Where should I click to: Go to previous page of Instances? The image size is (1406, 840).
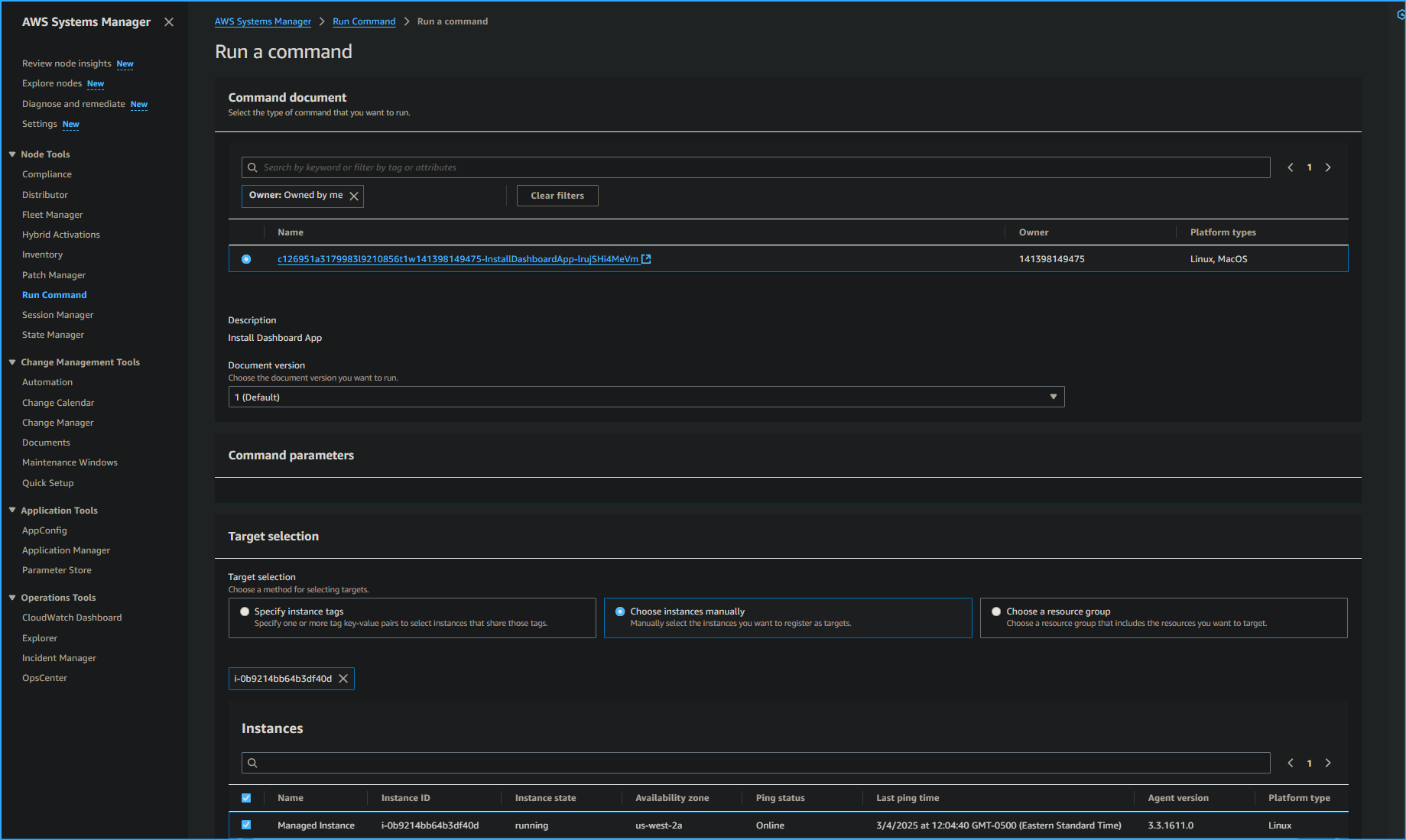pyautogui.click(x=1290, y=762)
